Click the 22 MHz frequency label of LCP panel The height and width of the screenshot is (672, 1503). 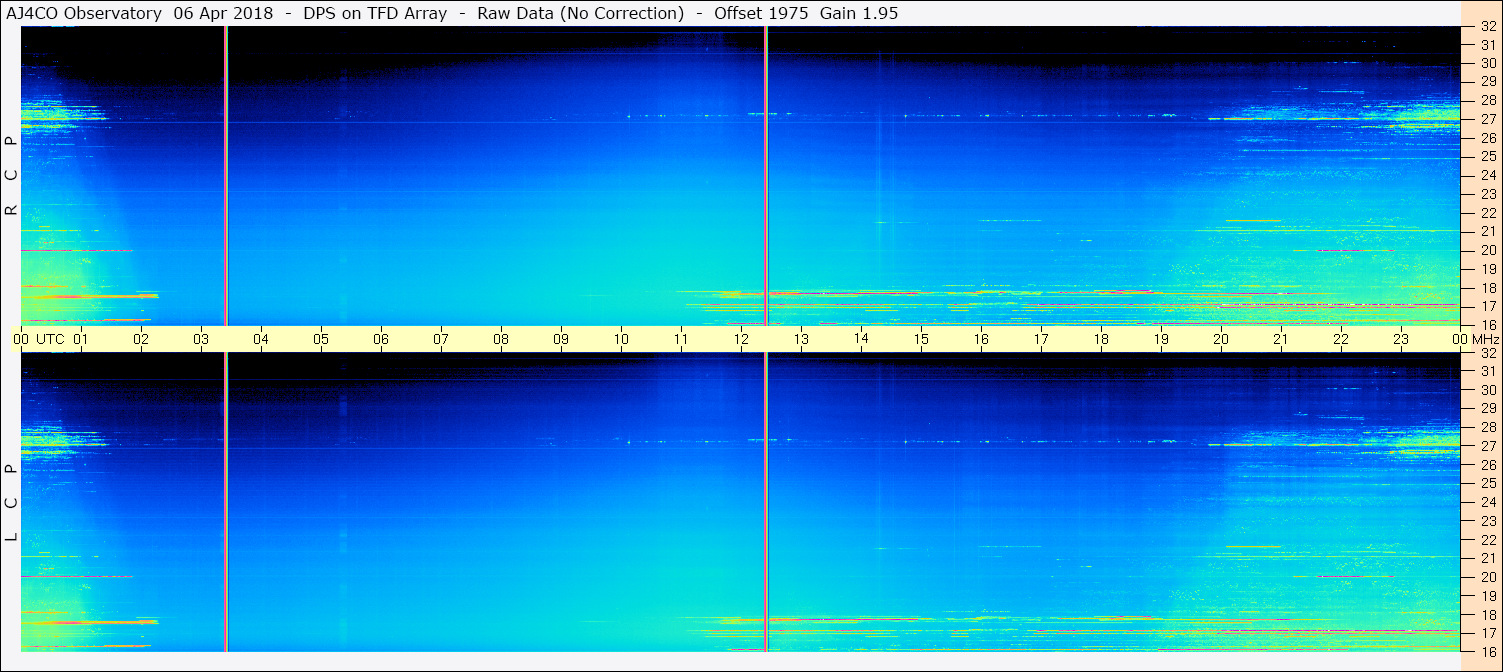click(x=1487, y=539)
